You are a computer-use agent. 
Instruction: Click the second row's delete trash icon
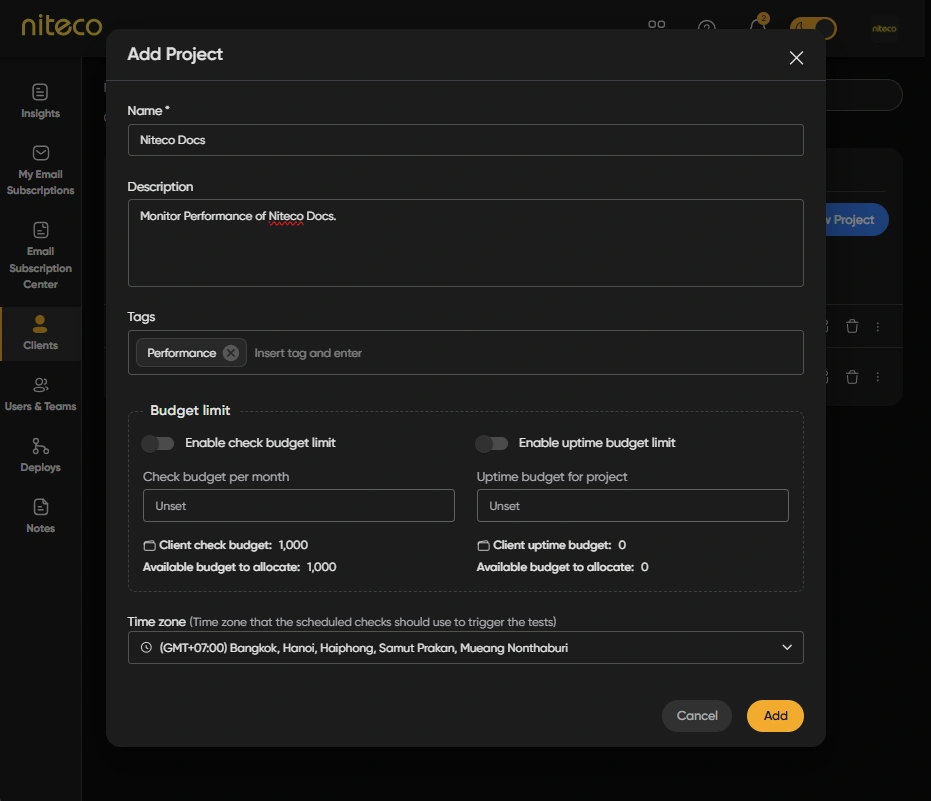[x=852, y=376]
